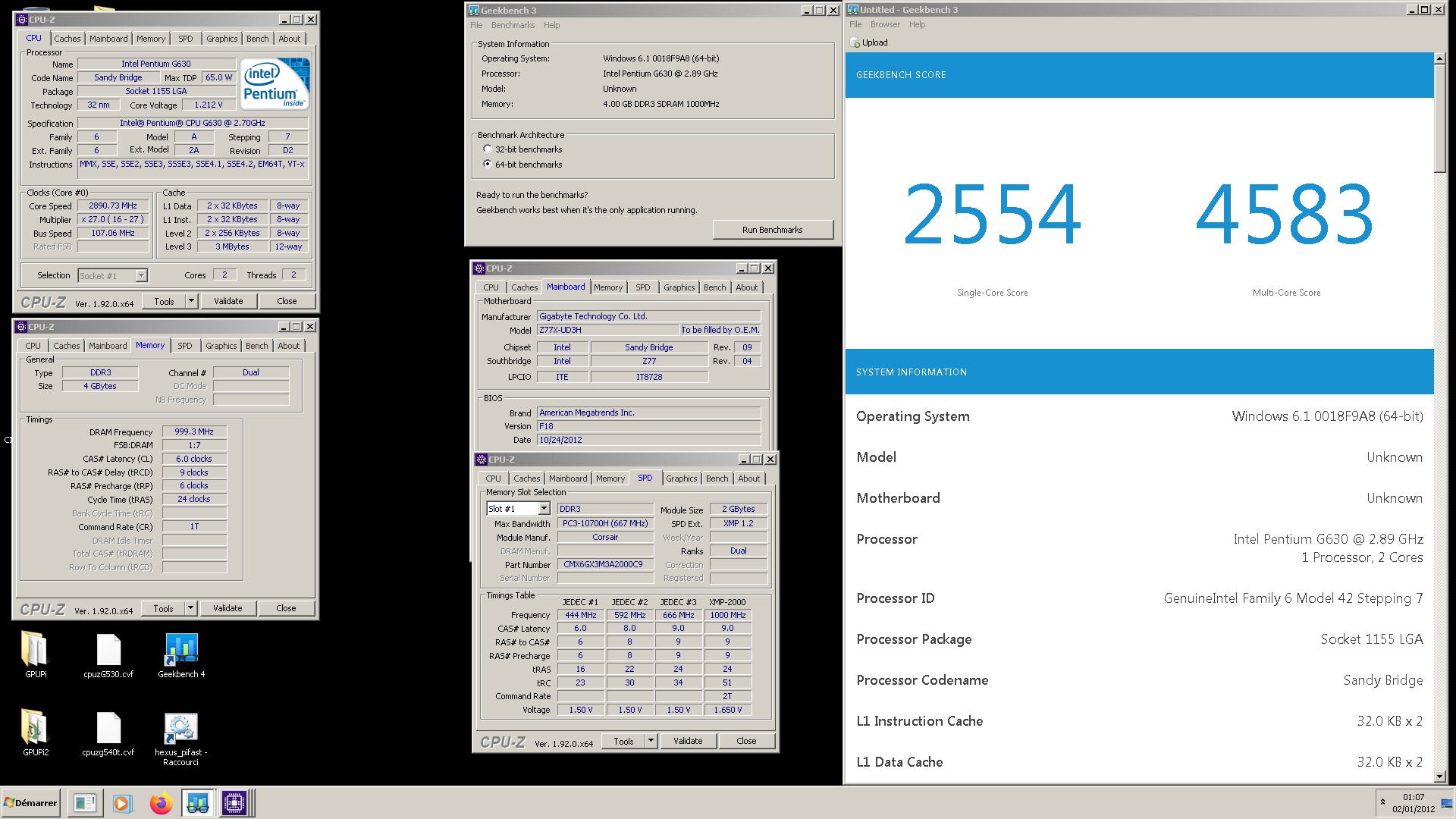
Task: Open Help menu in Untitled - Geekbench 3
Action: pyautogui.click(x=917, y=24)
